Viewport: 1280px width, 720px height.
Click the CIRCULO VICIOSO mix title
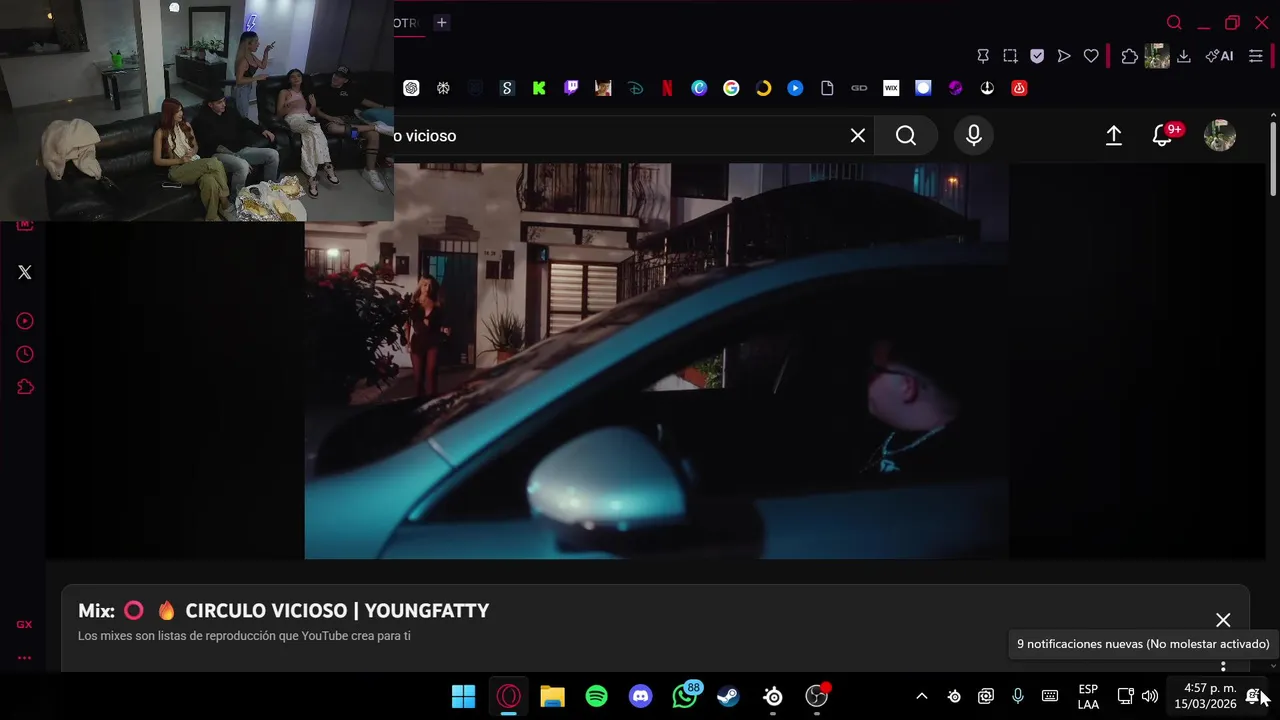pos(337,610)
